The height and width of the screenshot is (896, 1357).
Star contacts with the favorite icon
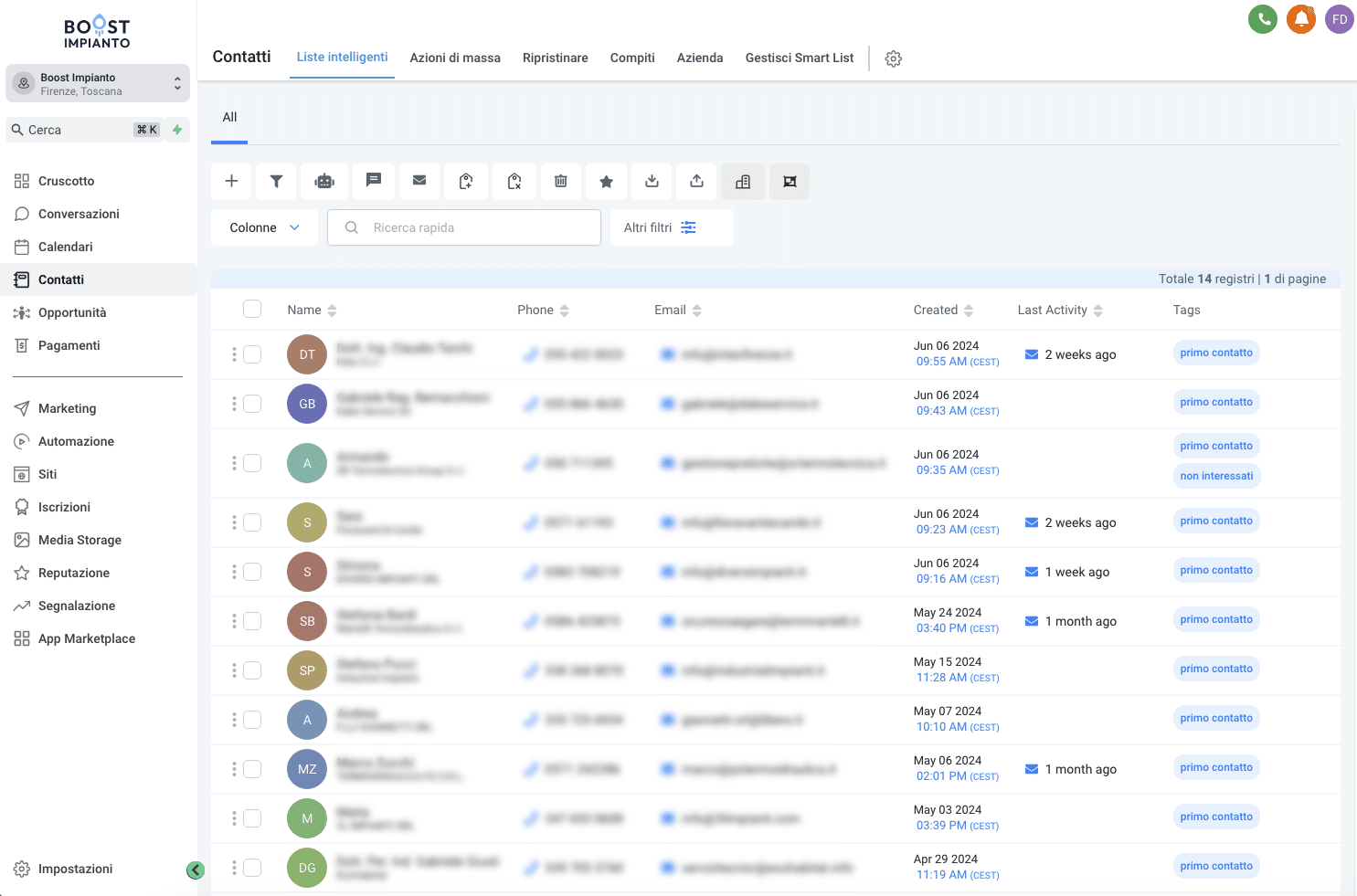[607, 182]
